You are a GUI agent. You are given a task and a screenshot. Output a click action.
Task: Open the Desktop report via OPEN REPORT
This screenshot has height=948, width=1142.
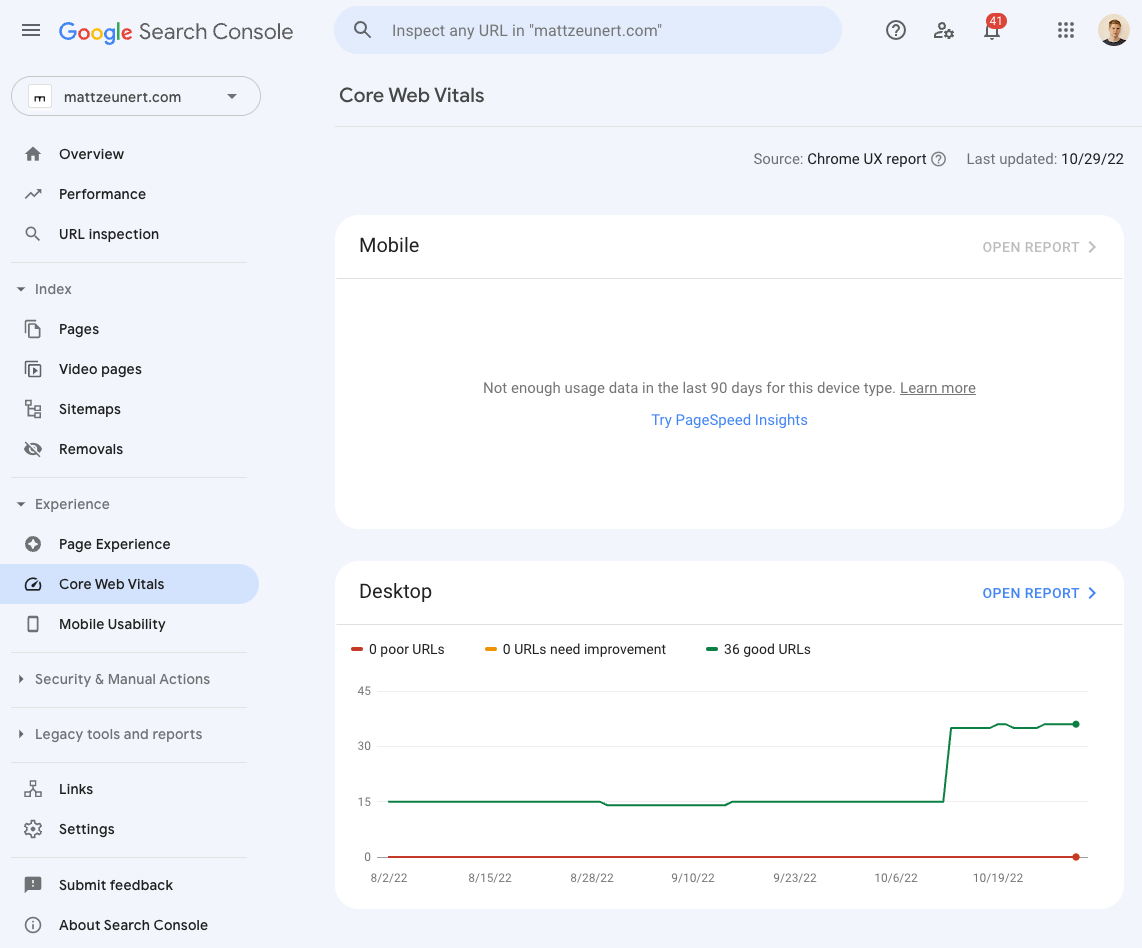click(1031, 592)
